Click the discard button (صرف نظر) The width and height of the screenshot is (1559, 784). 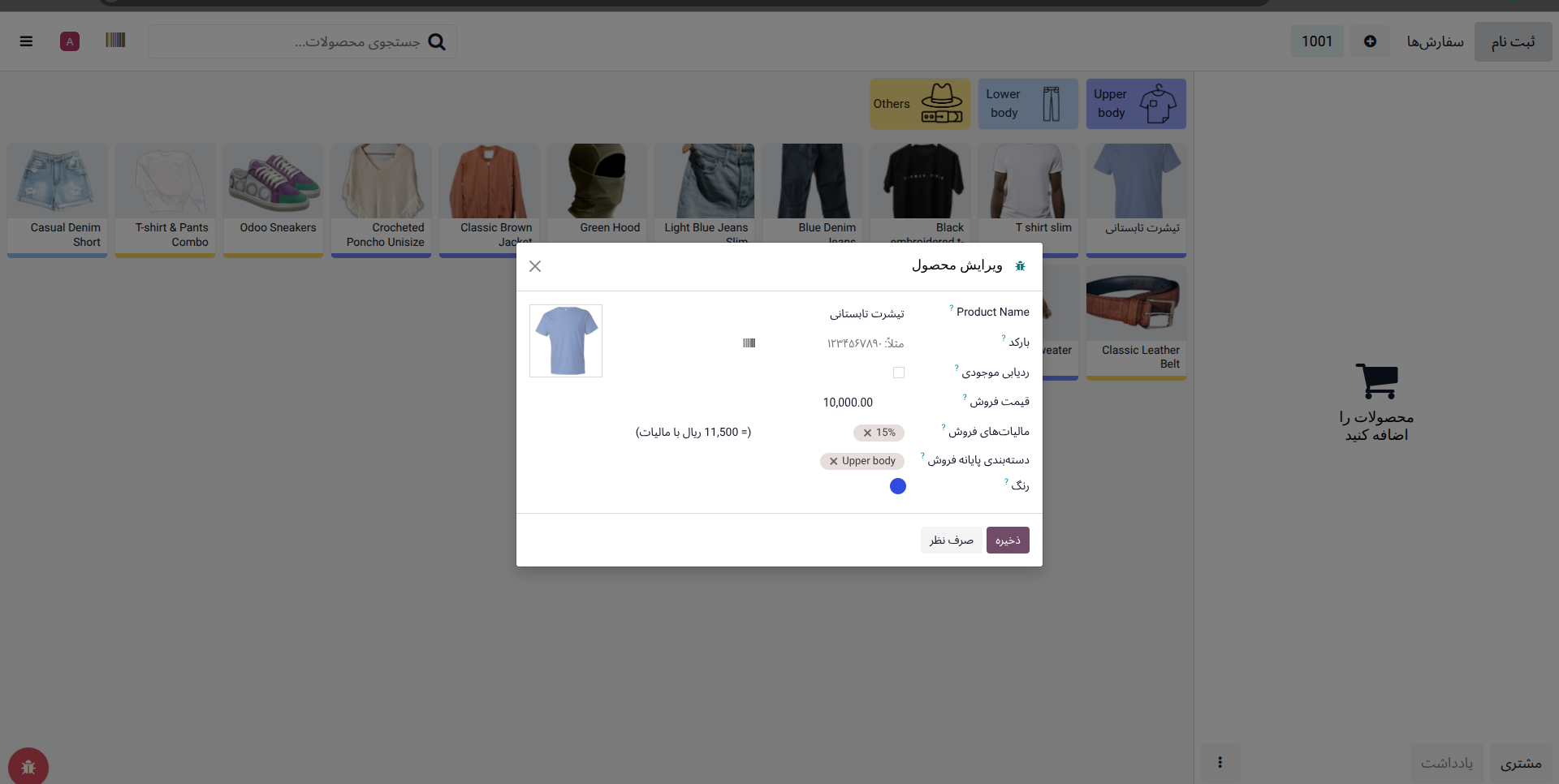pos(951,541)
